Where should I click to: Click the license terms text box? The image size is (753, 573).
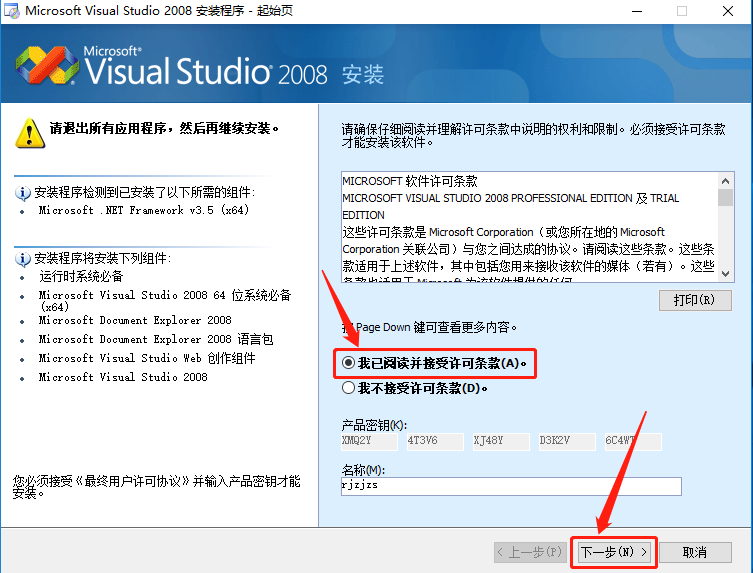point(529,227)
